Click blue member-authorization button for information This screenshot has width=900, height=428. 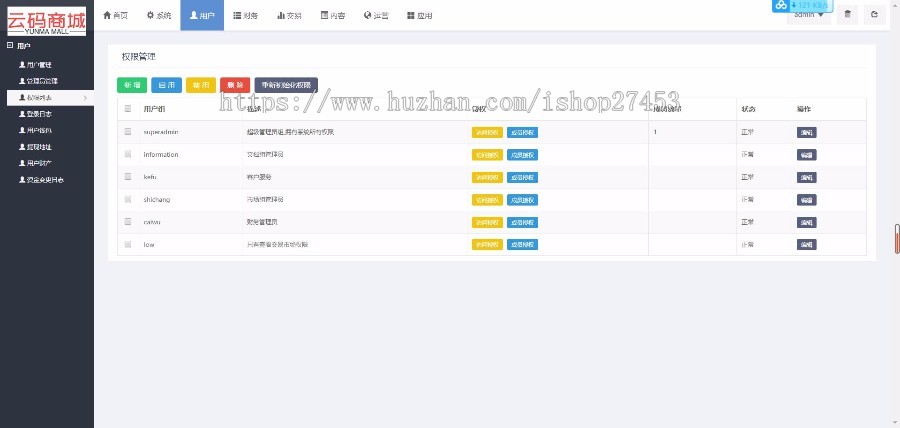522,155
